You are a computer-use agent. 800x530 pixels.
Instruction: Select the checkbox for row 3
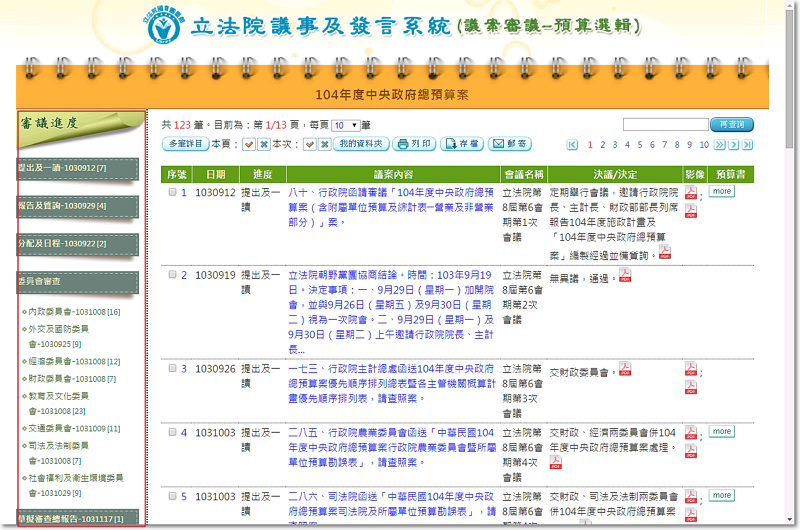pos(172,368)
